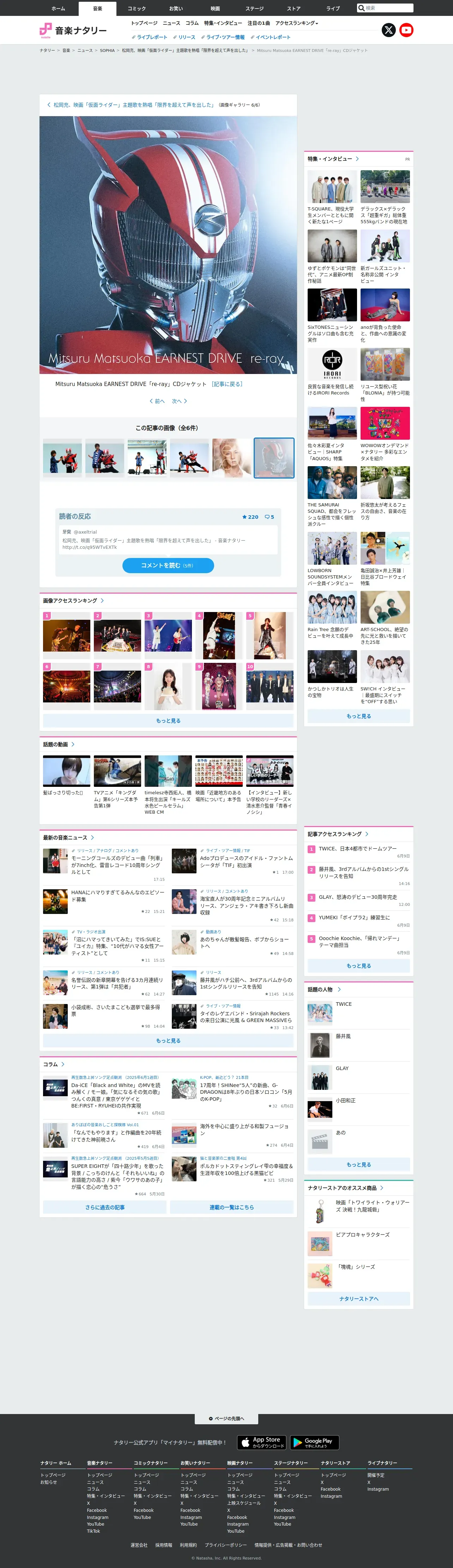453x1568 pixels.
Task: Open プライバシーポリシー footer link
Action: pyautogui.click(x=225, y=1545)
